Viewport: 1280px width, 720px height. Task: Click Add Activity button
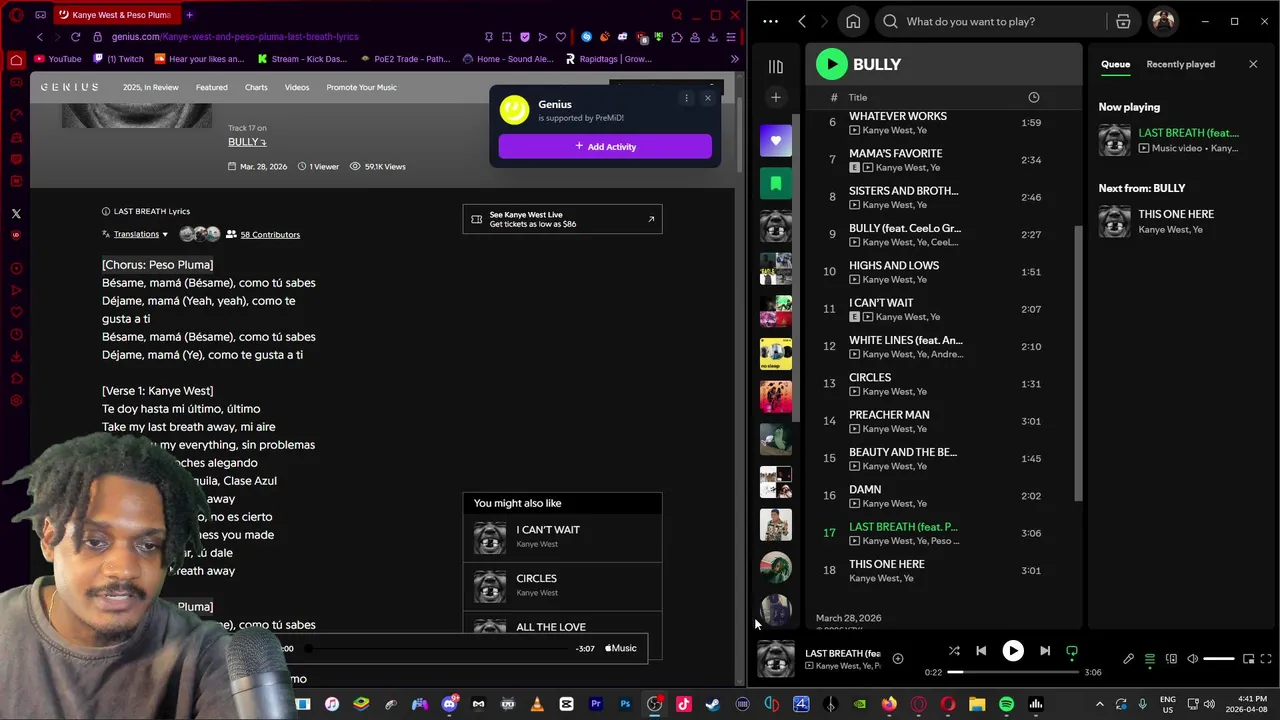pyautogui.click(x=605, y=146)
